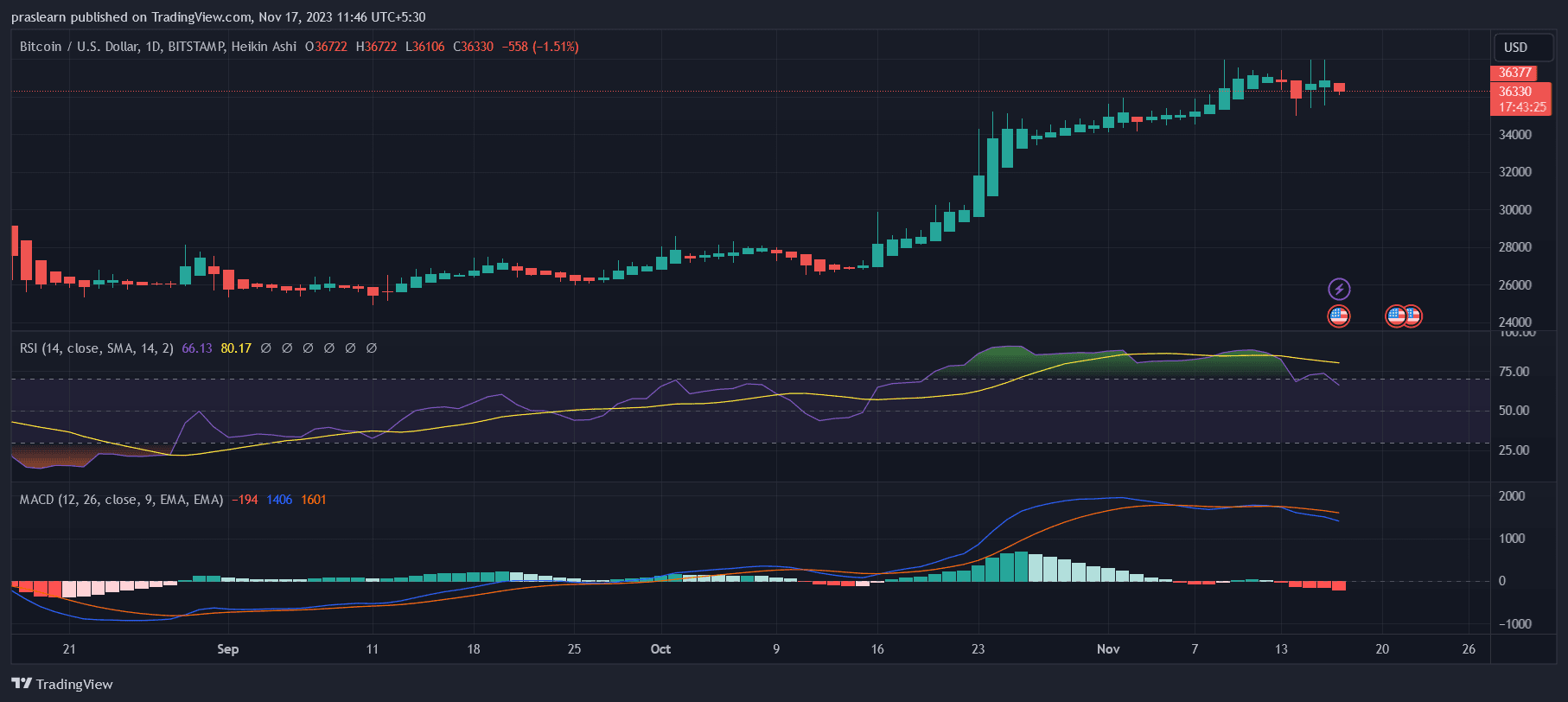Open the USD currency selector
The image size is (1568, 702).
(x=1516, y=48)
